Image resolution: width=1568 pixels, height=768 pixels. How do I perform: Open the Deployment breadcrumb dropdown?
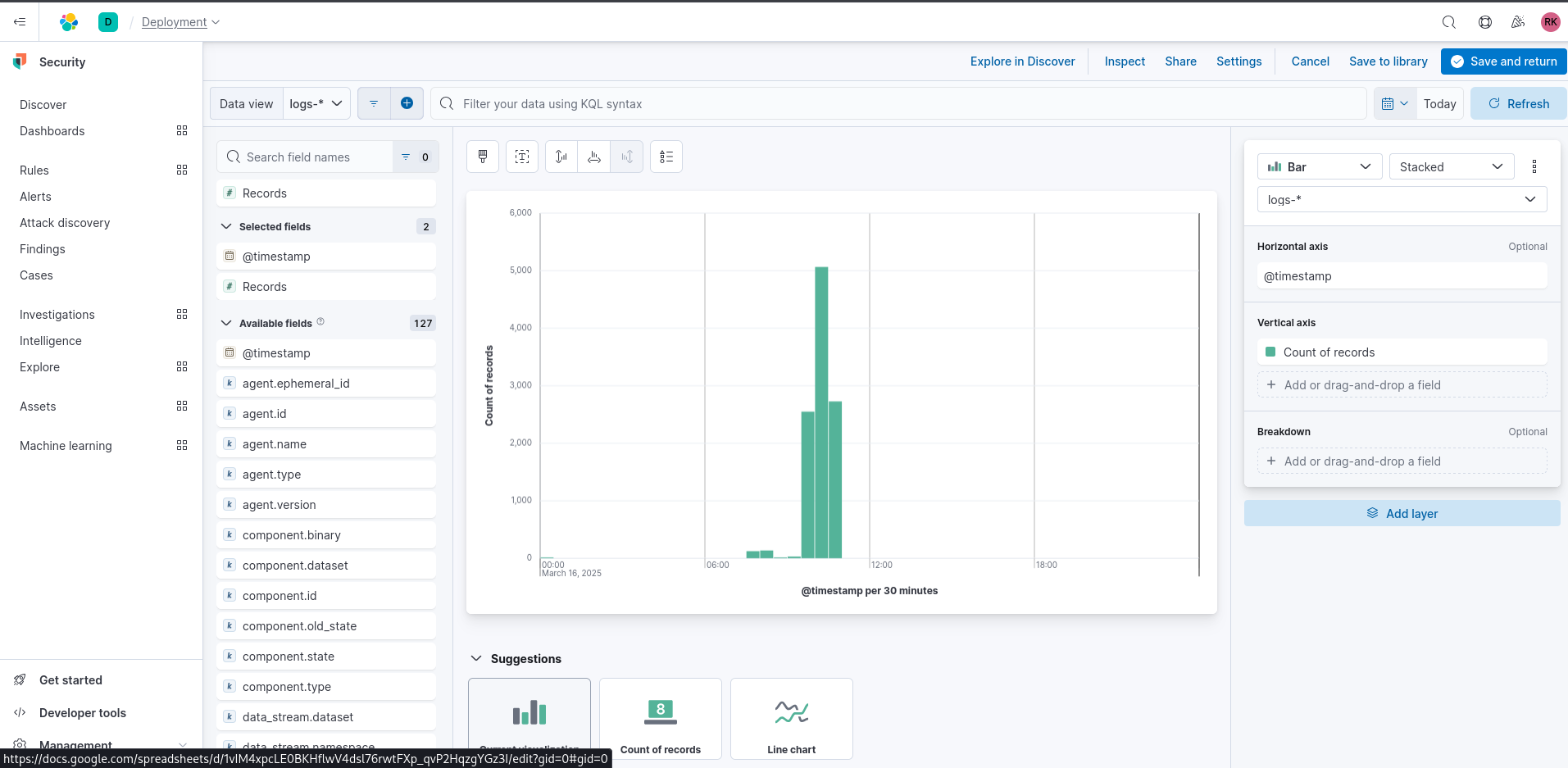(180, 22)
